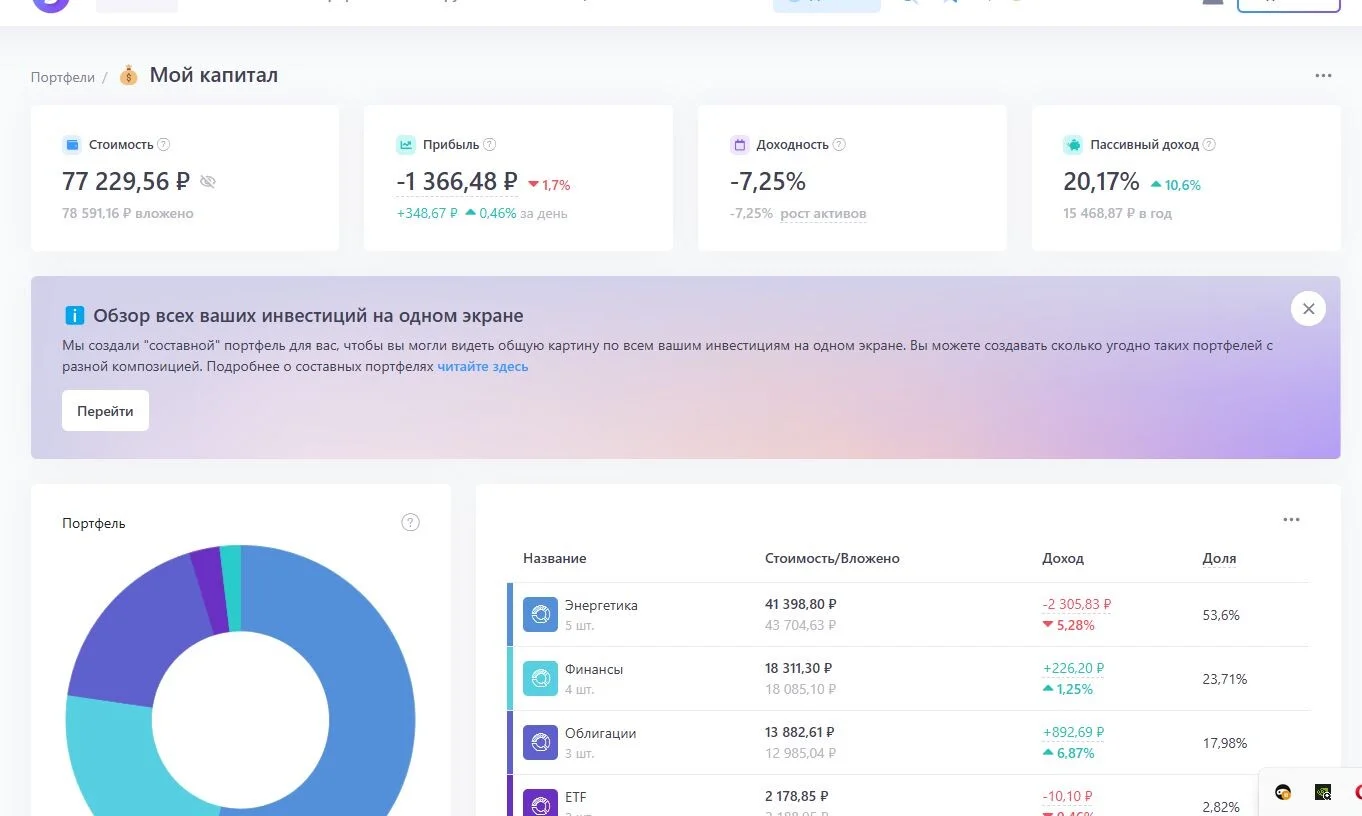
Task: Follow the читайте здесь link
Action: (483, 366)
